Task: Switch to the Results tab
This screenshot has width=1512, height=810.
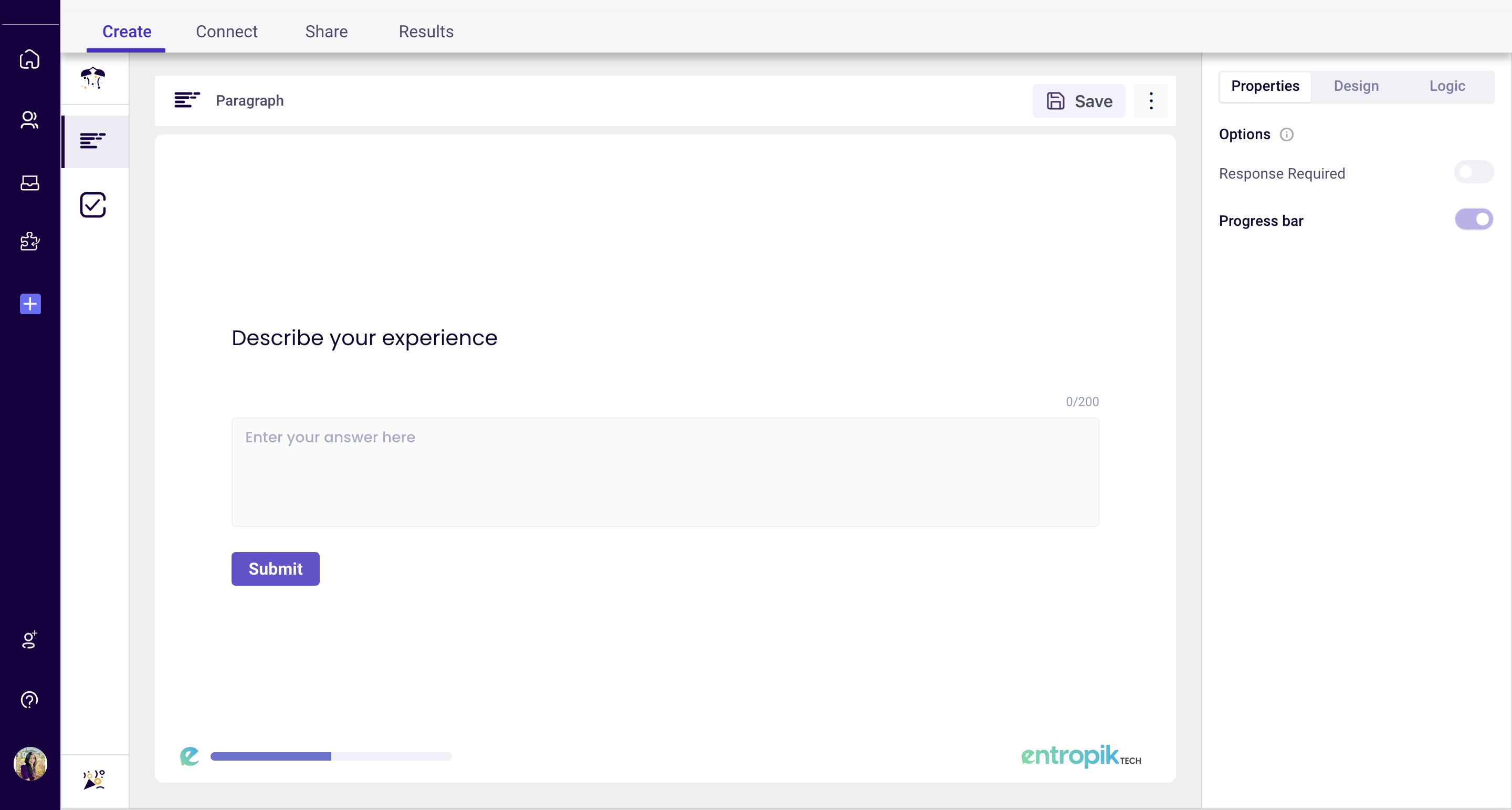Action: coord(426,32)
